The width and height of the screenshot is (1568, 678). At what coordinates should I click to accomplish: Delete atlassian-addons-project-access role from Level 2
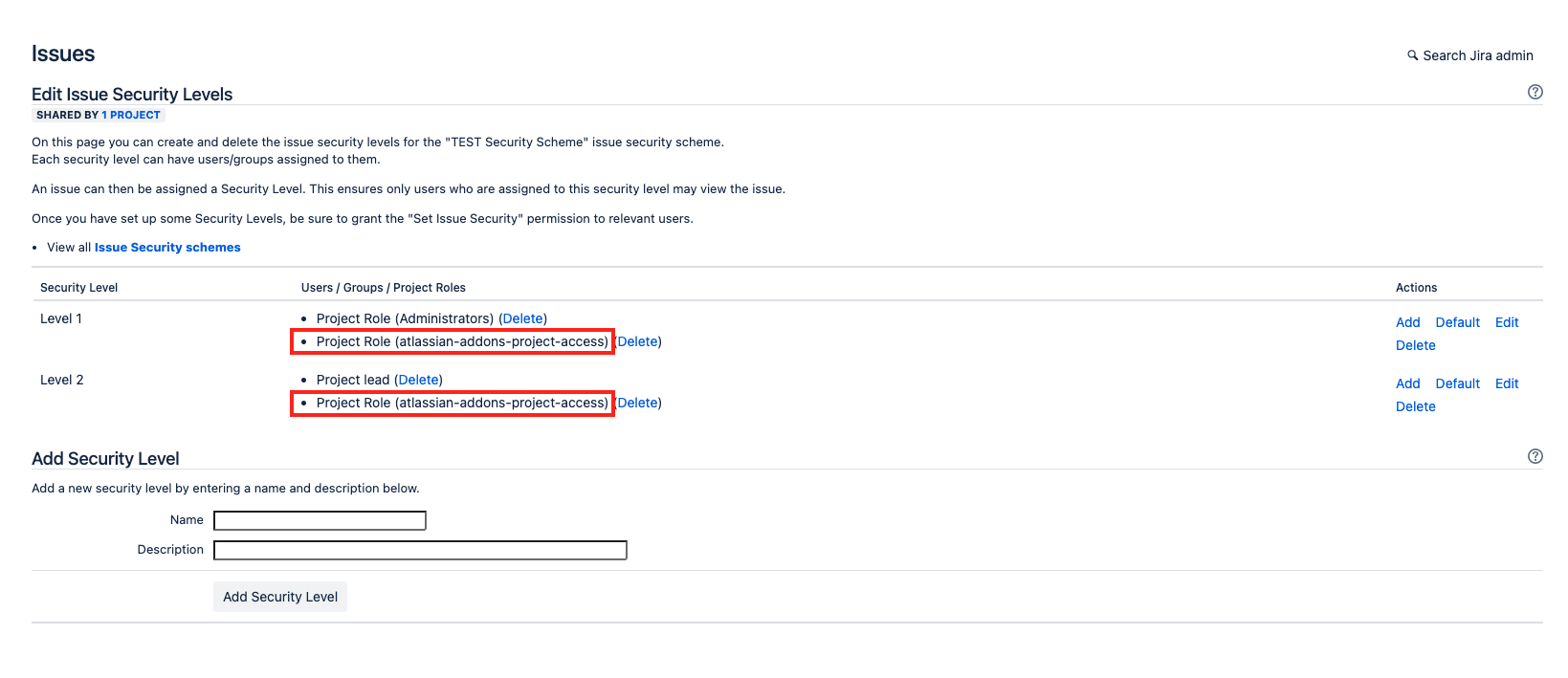tap(638, 403)
